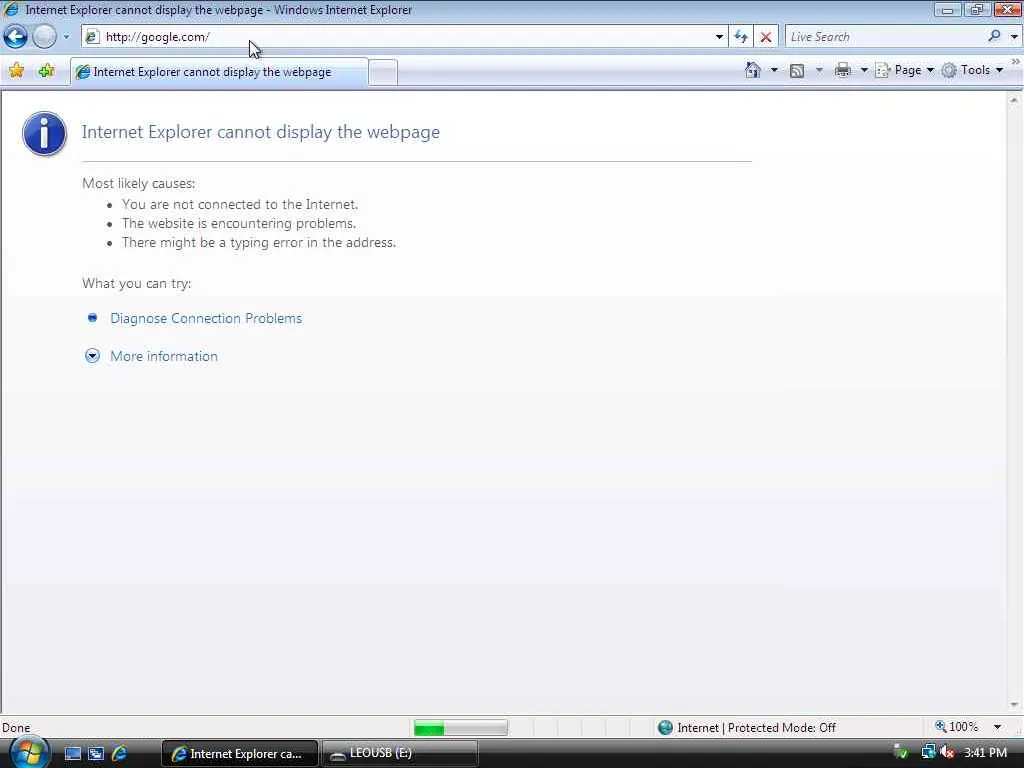Select LEOUSB (E:) taskbar button
The width and height of the screenshot is (1024, 768).
400,754
